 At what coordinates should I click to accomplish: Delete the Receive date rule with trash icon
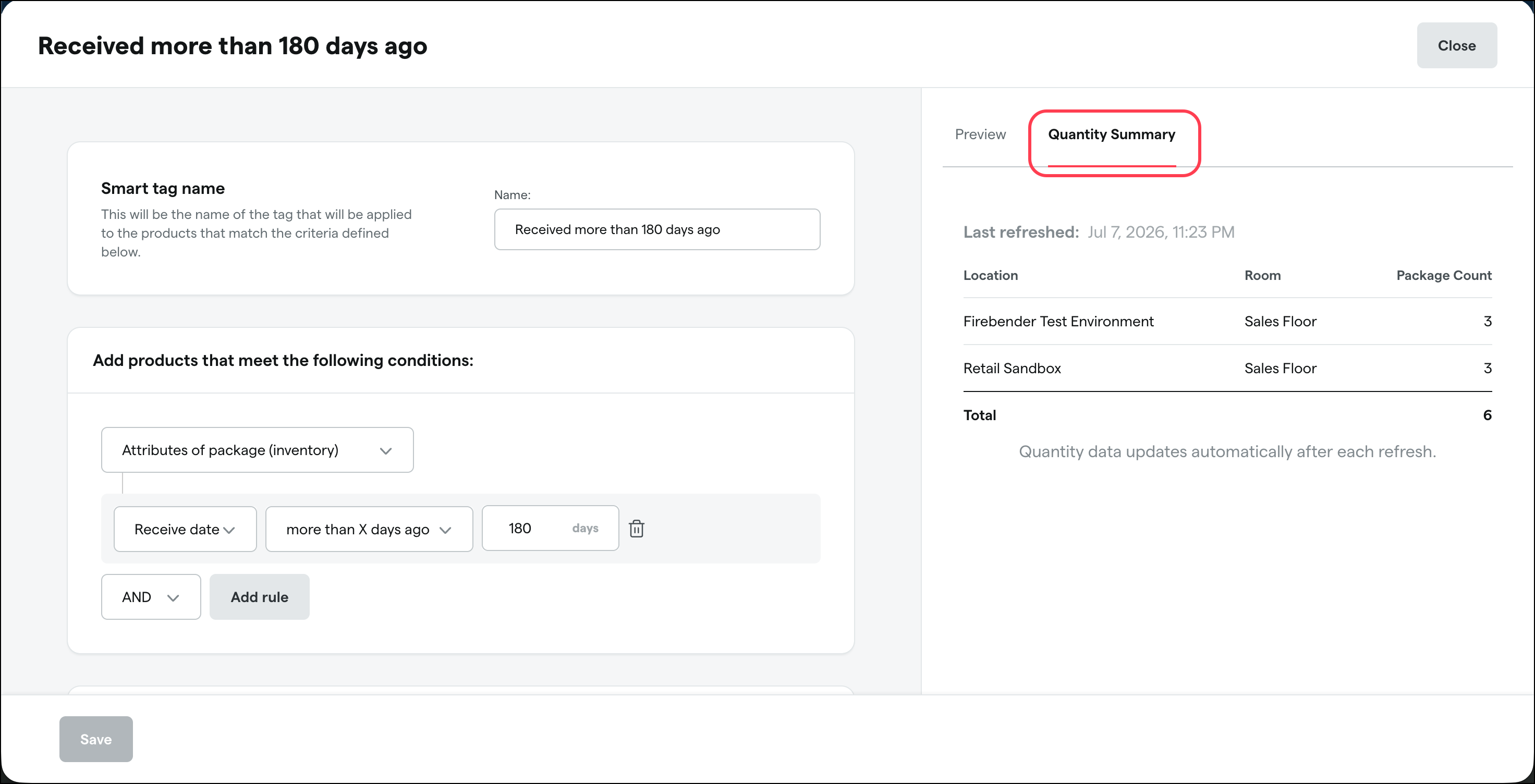click(637, 529)
